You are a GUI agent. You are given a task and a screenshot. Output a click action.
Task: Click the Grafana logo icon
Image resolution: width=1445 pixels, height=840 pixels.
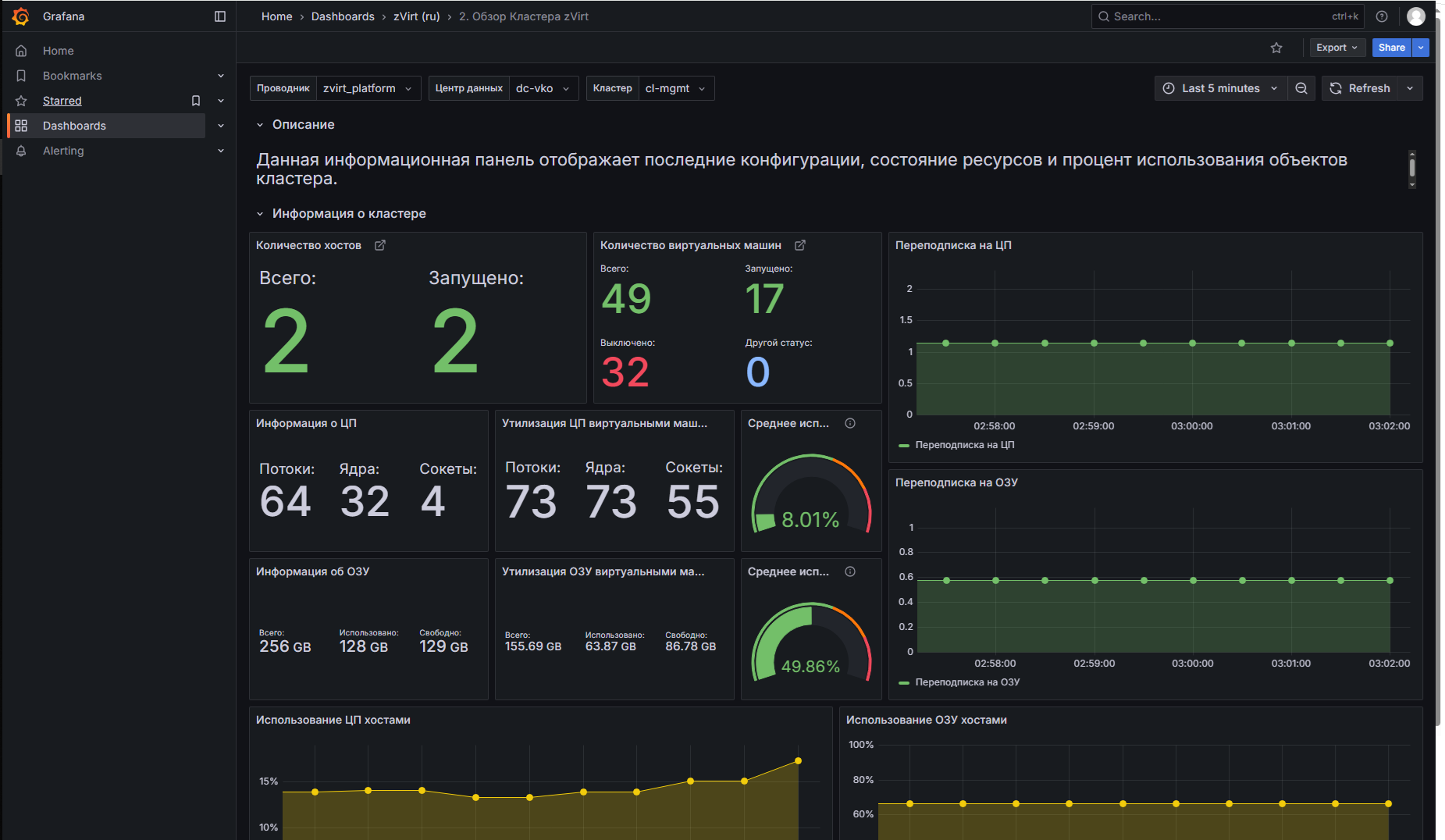(x=21, y=16)
